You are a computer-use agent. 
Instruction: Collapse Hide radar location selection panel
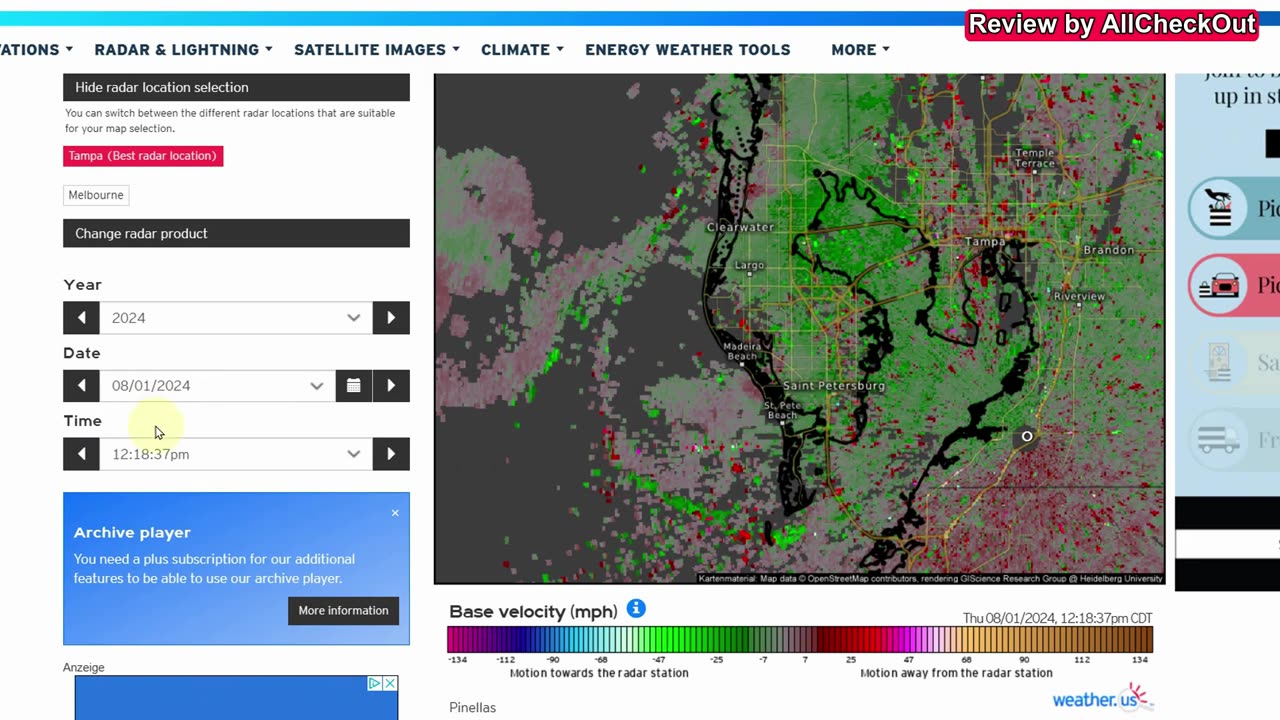[x=236, y=87]
